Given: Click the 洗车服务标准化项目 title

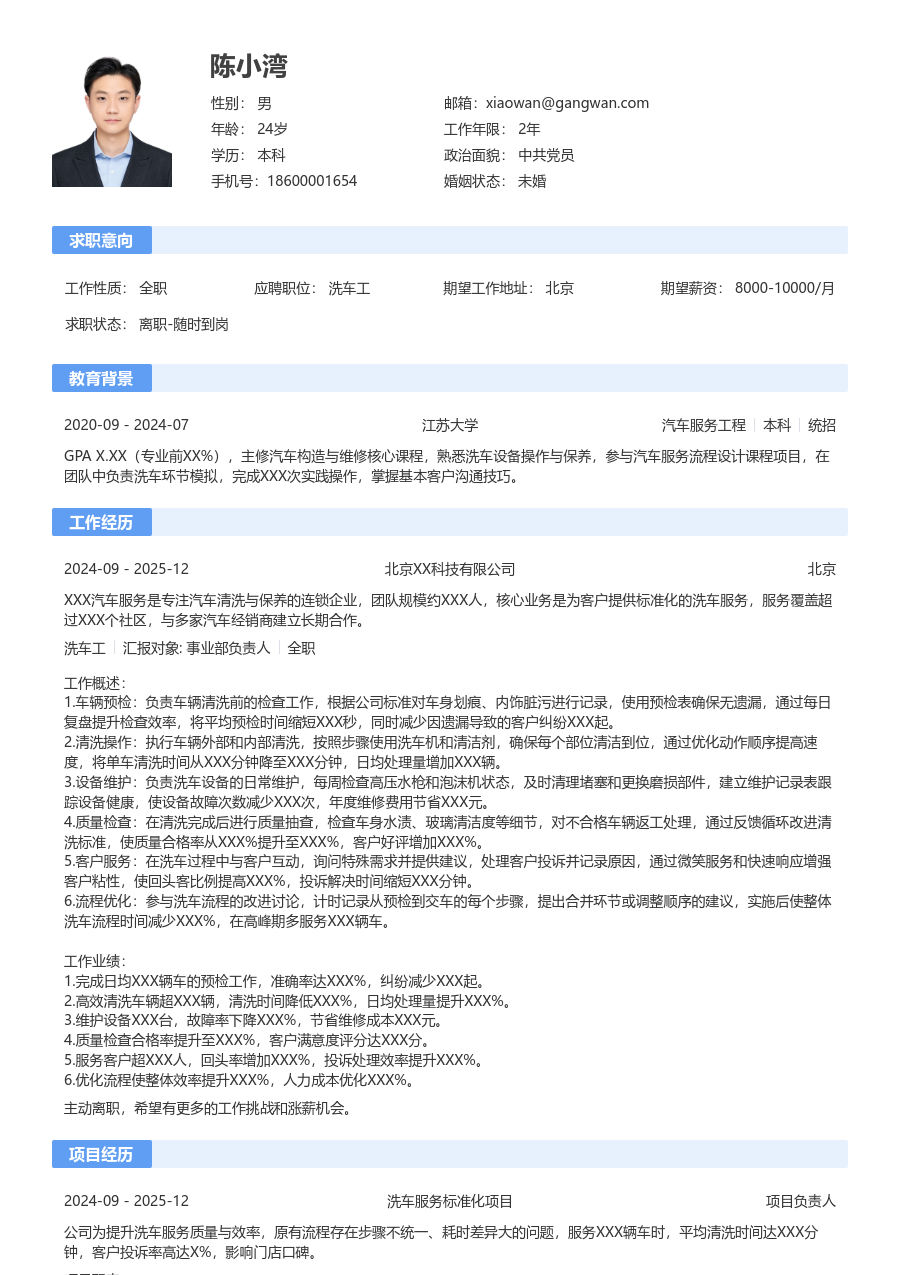Looking at the screenshot, I should pyautogui.click(x=450, y=1201).
